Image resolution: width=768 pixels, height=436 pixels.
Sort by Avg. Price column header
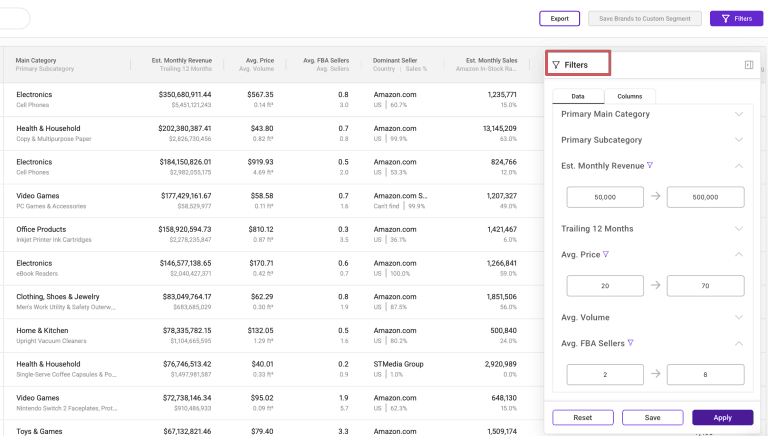[x=260, y=60]
